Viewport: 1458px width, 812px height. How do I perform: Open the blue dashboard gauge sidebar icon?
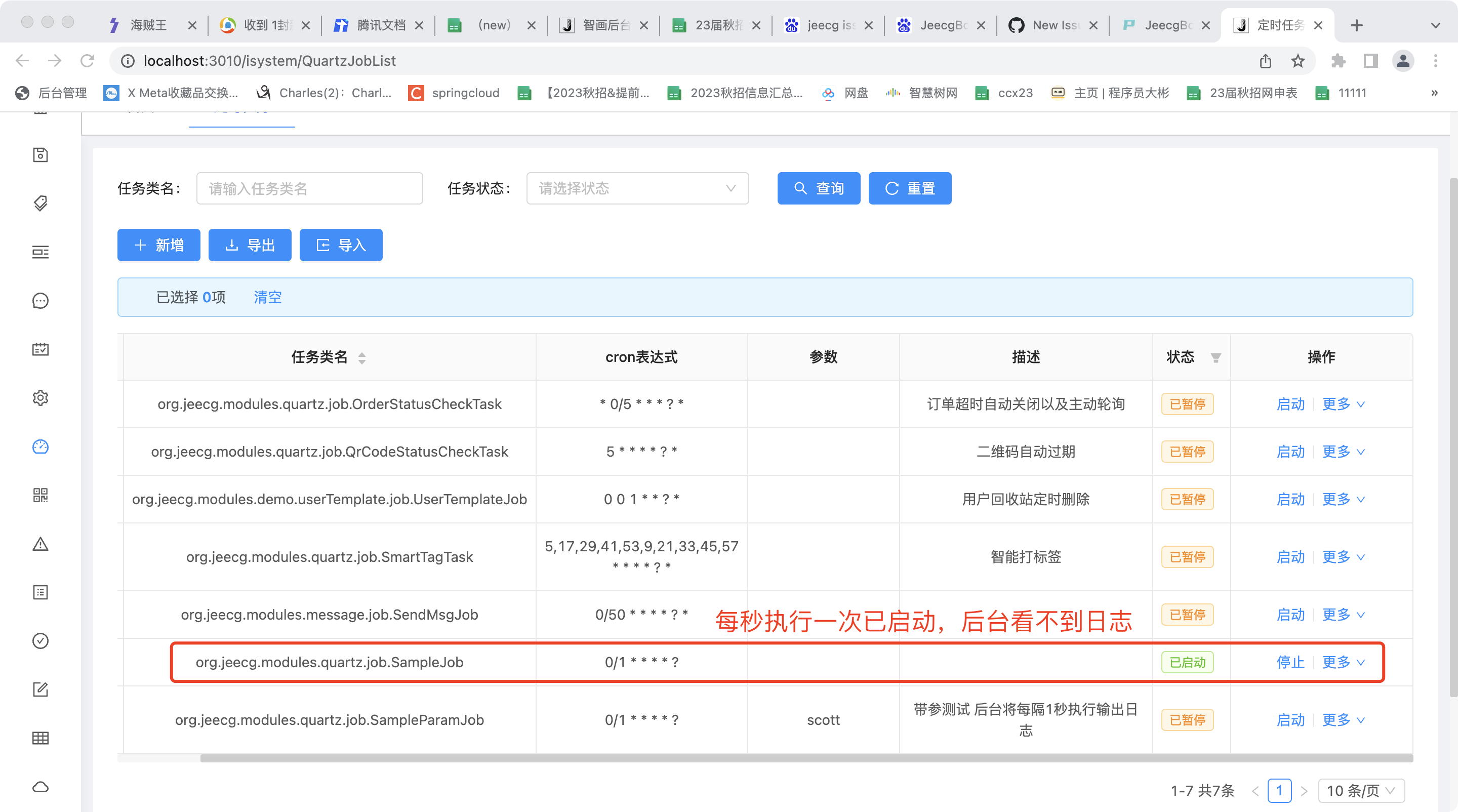40,446
